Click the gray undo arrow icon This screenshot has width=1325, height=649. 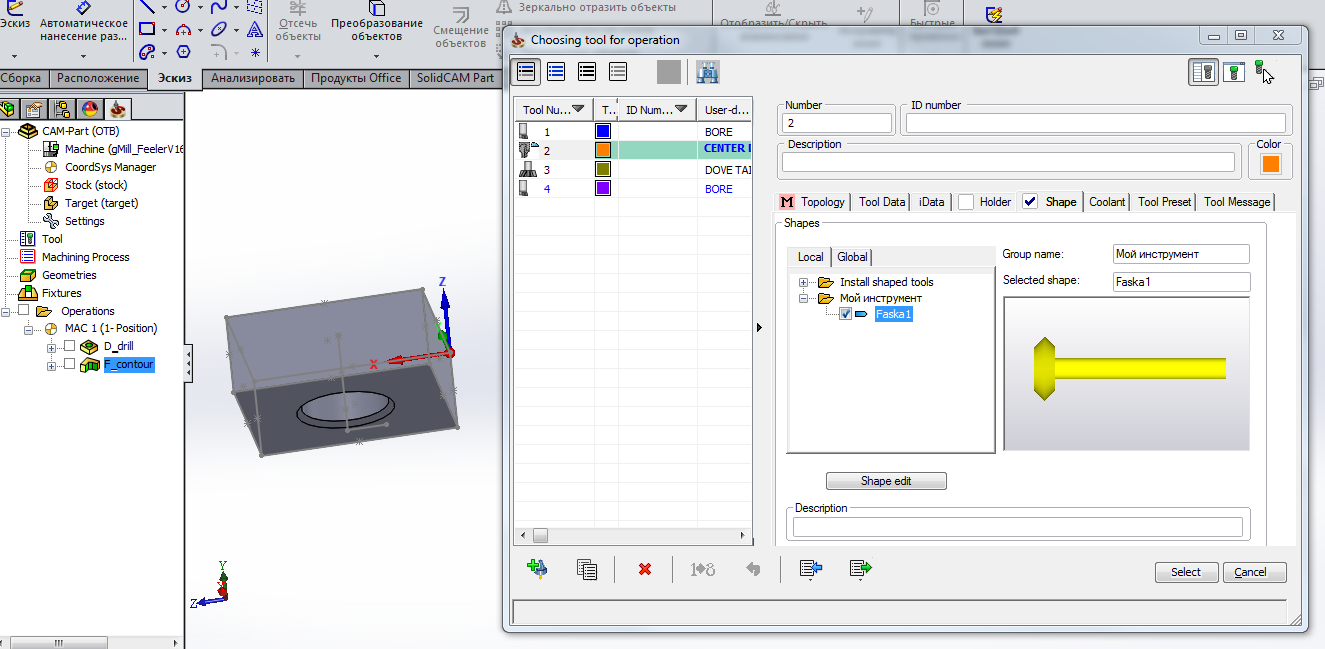click(753, 569)
